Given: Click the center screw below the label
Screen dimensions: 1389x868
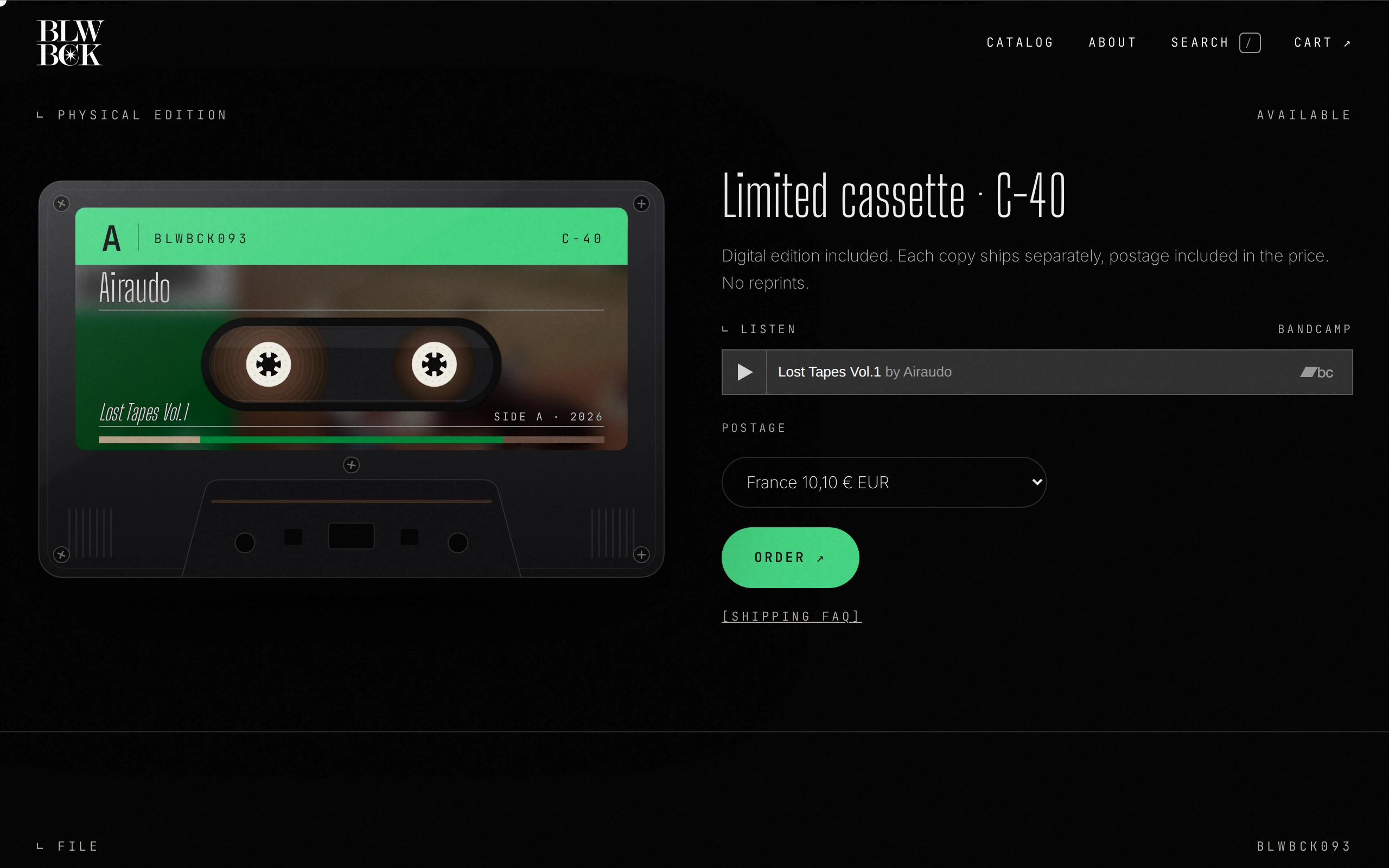Looking at the screenshot, I should coord(351,465).
